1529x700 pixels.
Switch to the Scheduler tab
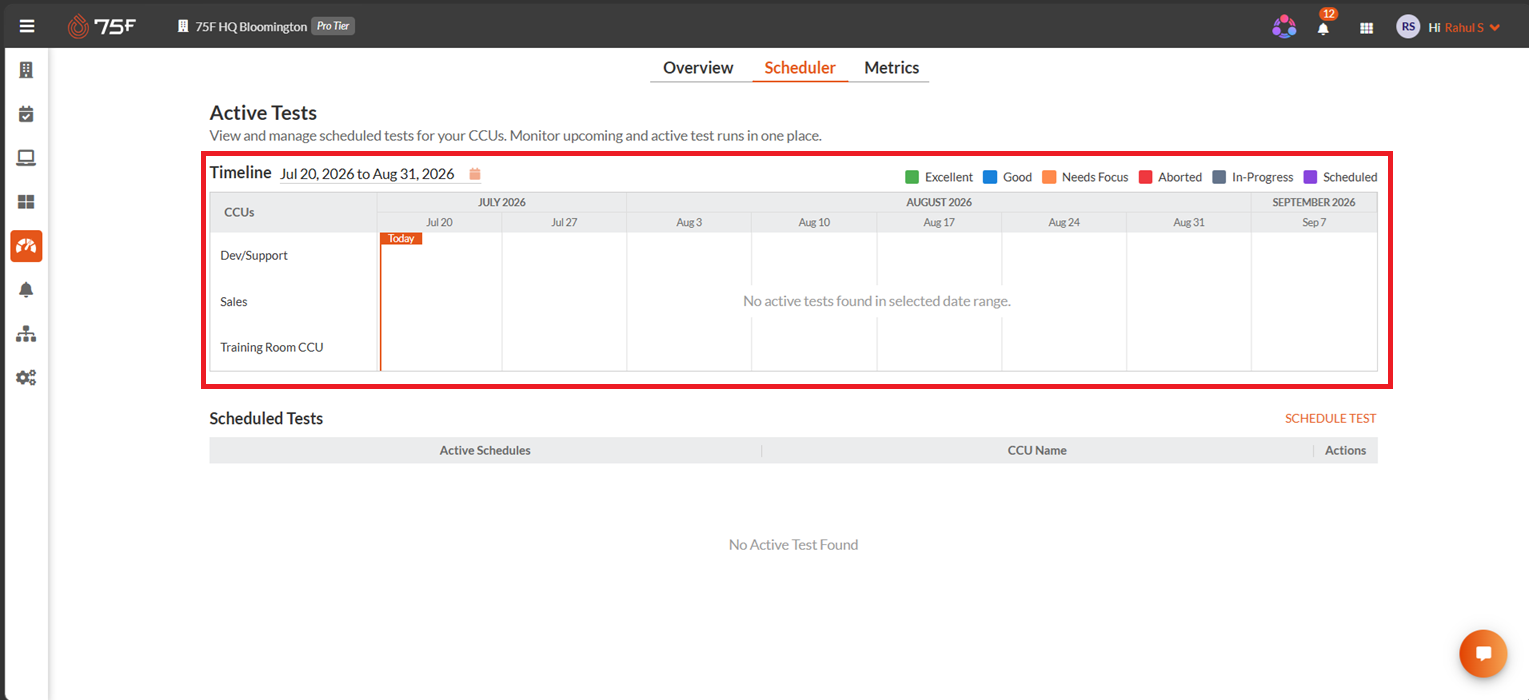[800, 68]
